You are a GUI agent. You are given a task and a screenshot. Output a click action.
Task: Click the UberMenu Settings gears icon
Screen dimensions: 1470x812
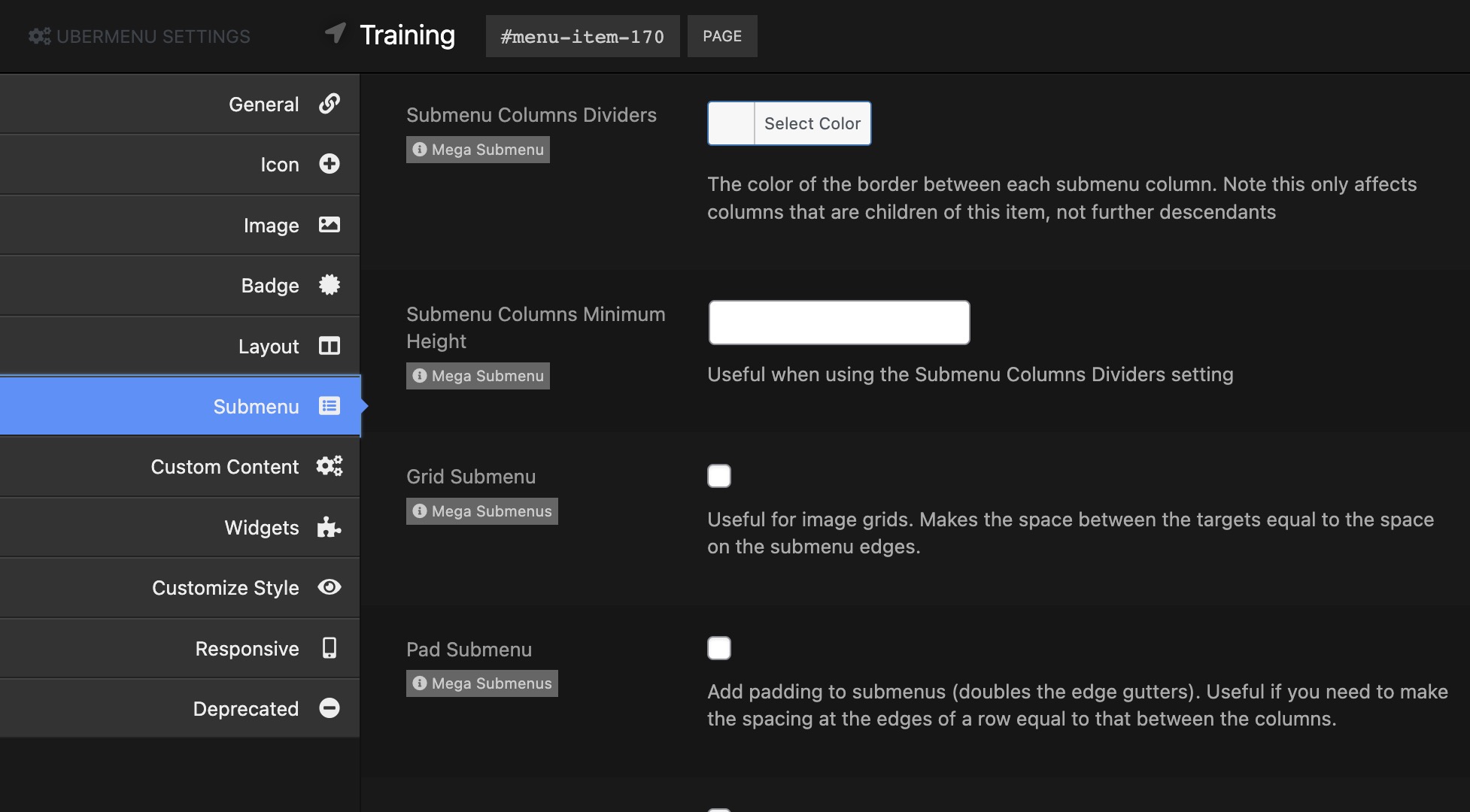point(39,36)
